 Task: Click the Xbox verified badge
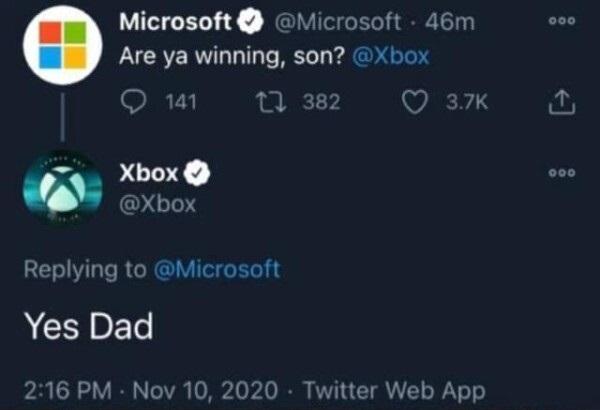coord(199,172)
